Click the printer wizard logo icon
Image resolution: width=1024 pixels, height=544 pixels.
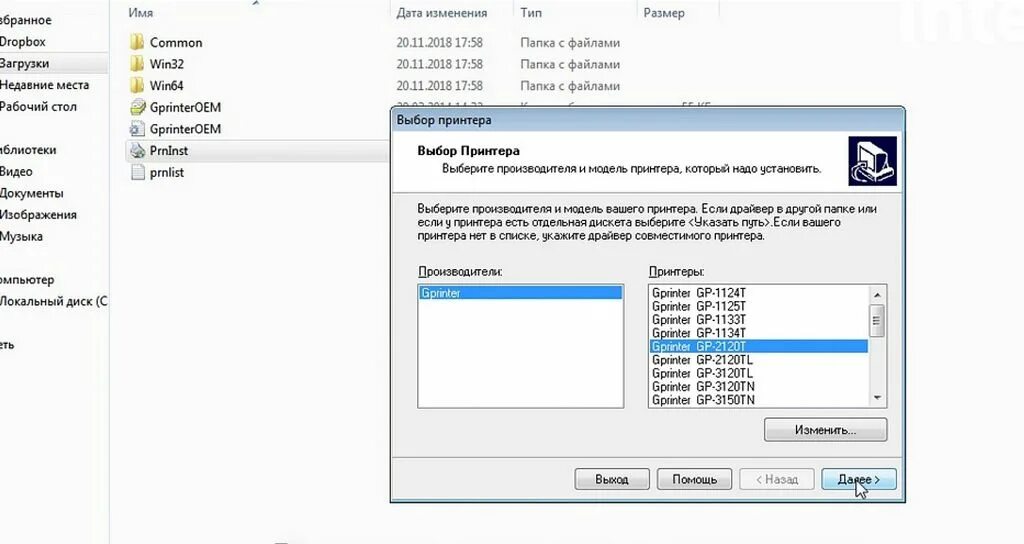pos(872,161)
